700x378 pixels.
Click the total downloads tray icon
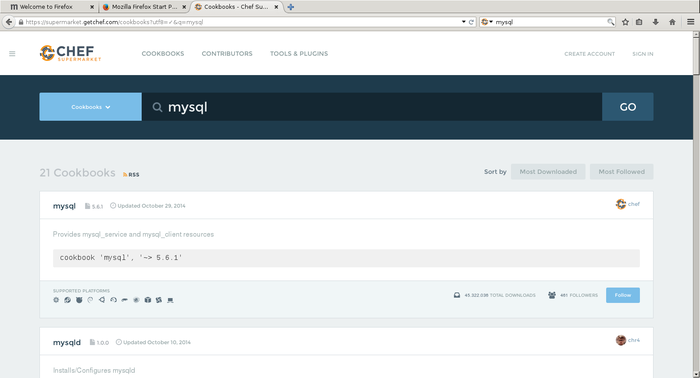click(x=457, y=295)
